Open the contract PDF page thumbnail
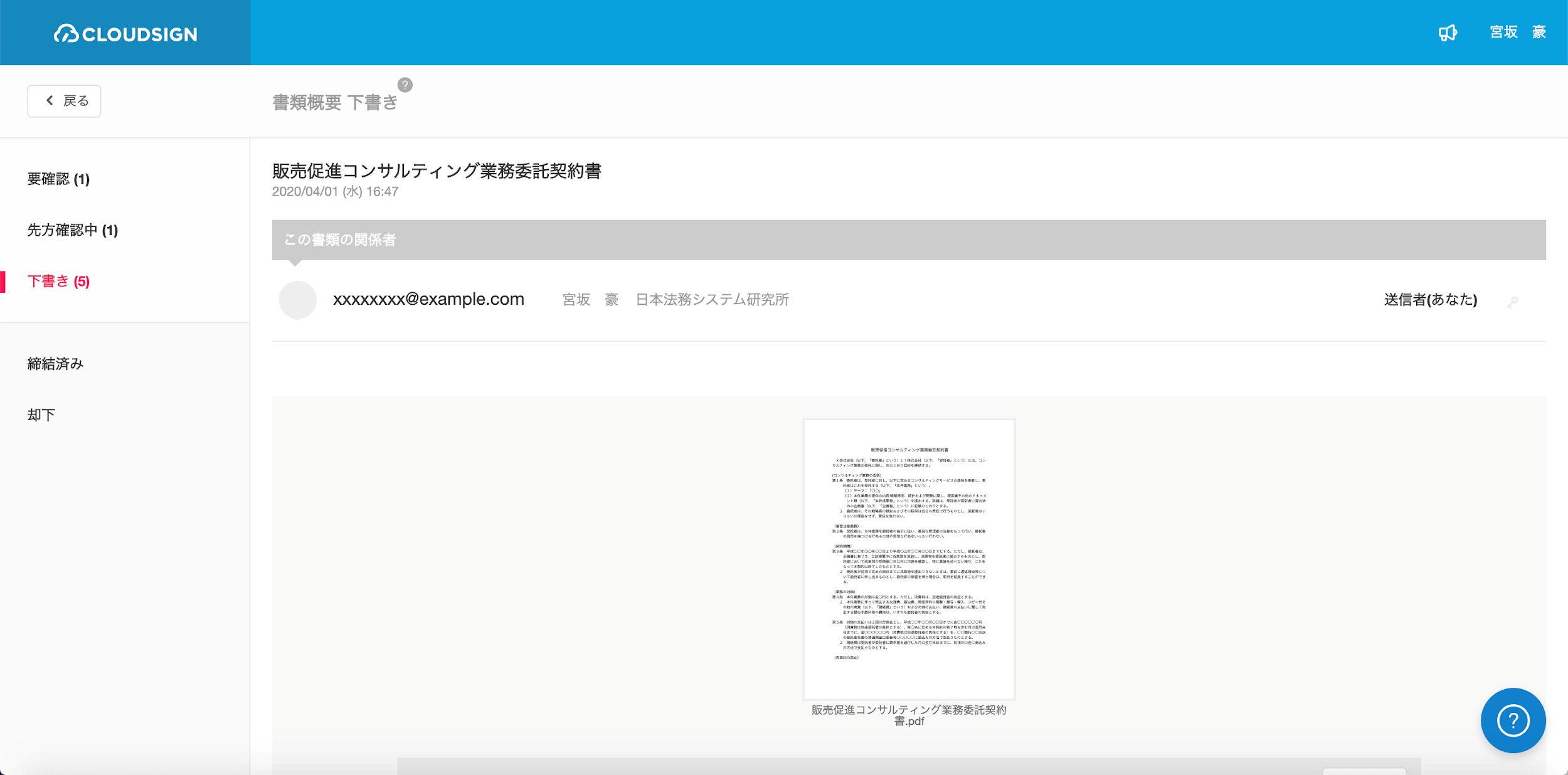This screenshot has height=775, width=1568. click(x=908, y=558)
